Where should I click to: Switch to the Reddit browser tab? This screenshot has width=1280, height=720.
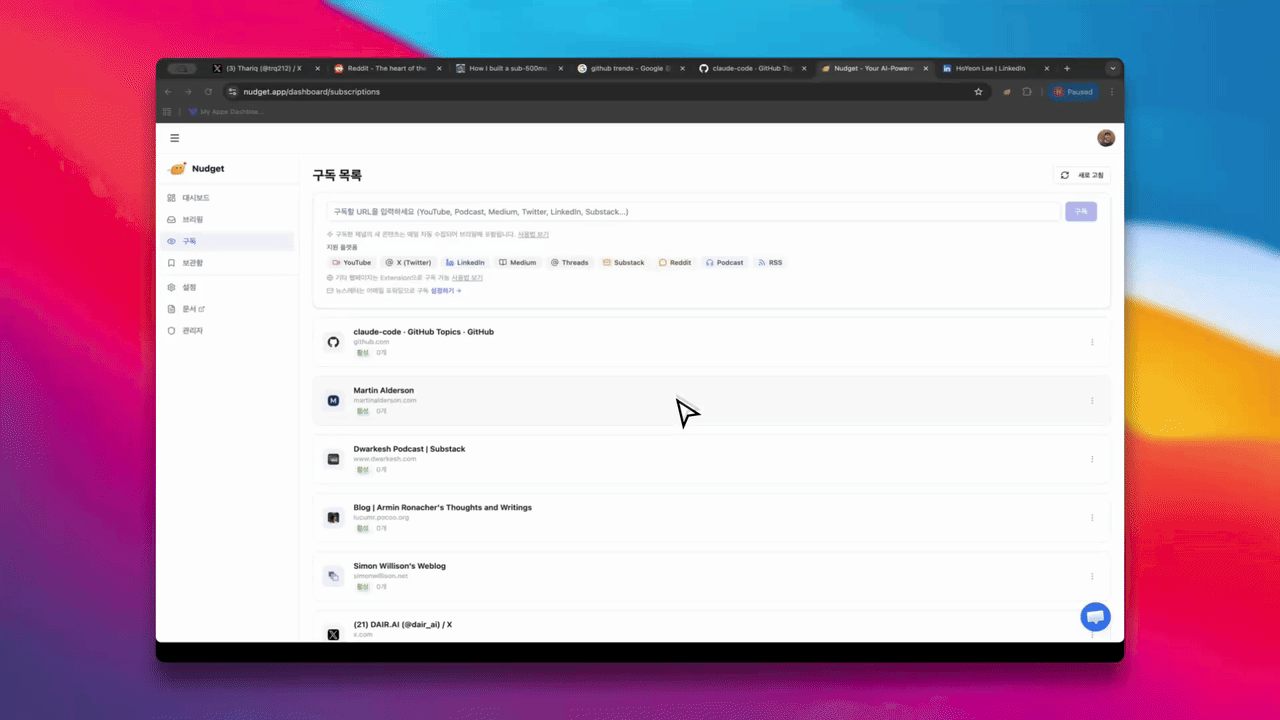point(387,68)
